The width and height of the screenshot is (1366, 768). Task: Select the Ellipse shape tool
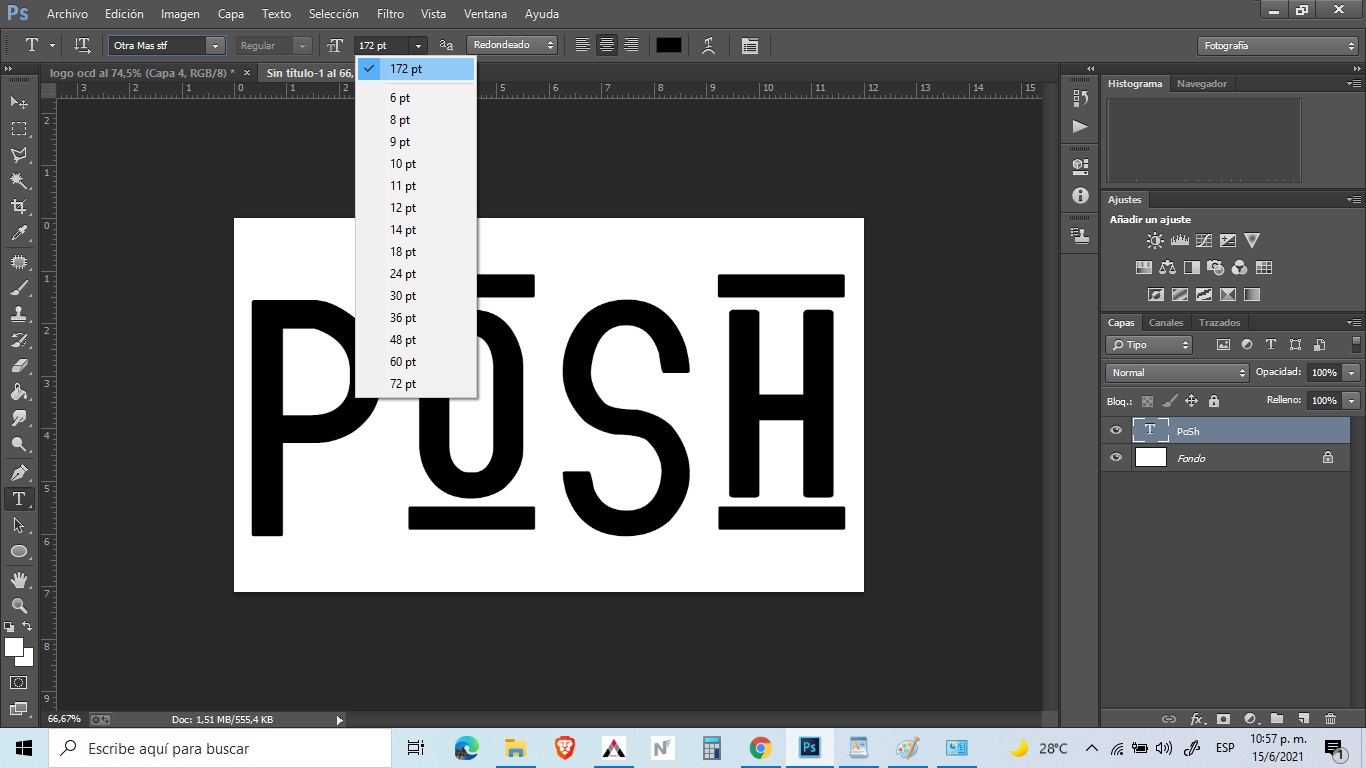pyautogui.click(x=19, y=551)
